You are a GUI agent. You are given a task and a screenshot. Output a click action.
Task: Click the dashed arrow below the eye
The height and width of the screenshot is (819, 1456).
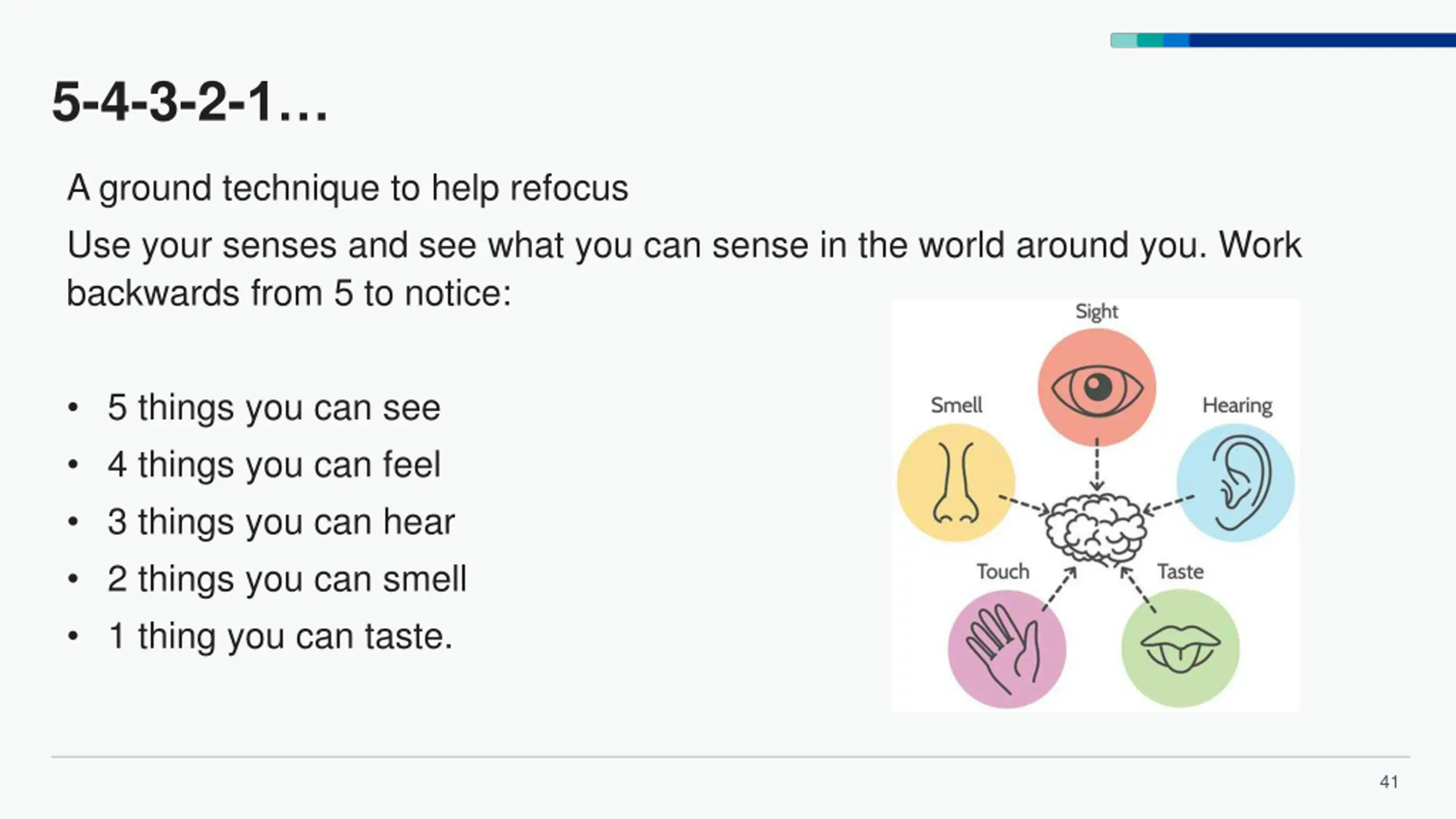tap(1097, 463)
